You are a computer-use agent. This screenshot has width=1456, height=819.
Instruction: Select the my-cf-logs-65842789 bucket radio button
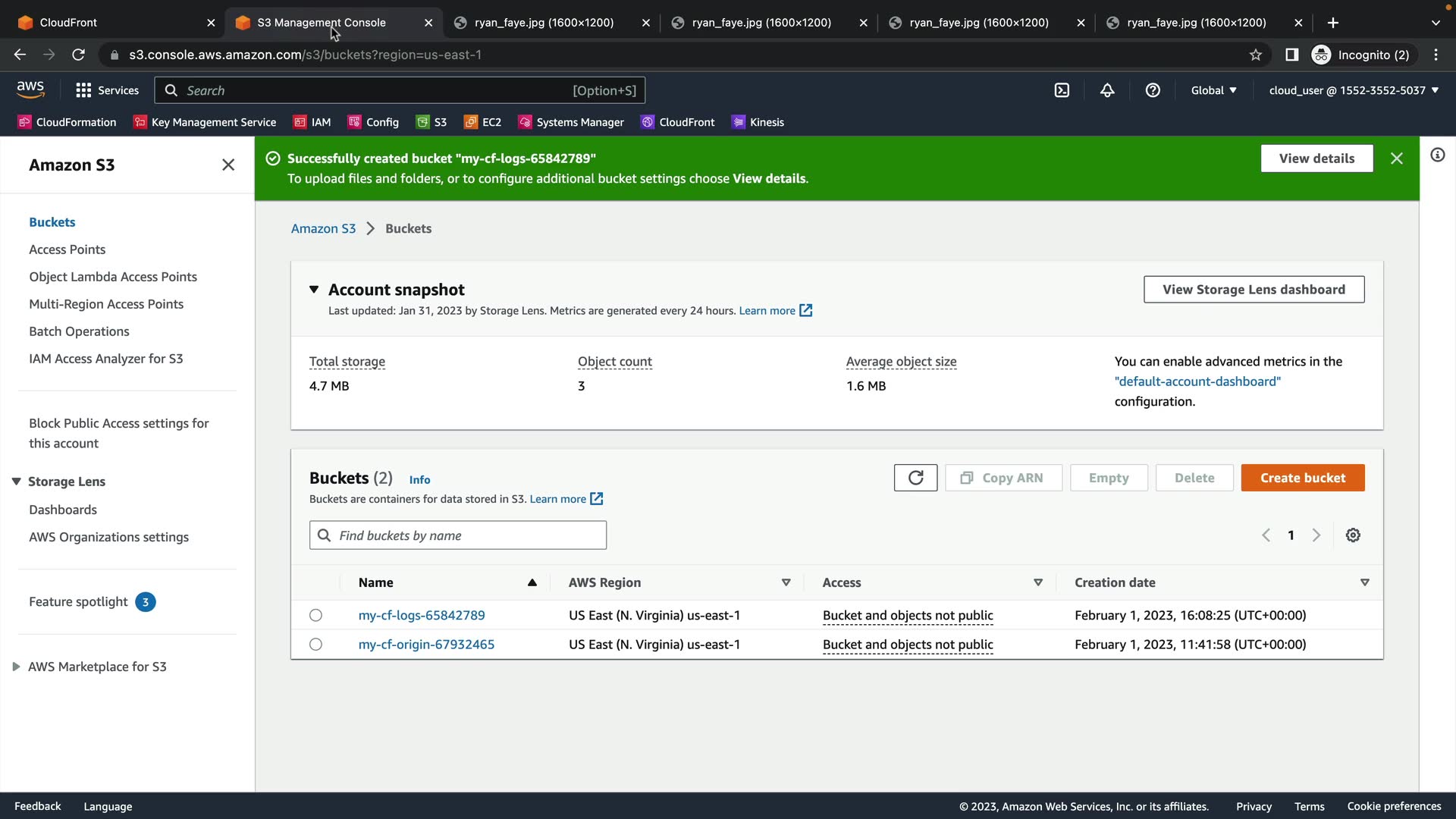pyautogui.click(x=315, y=615)
